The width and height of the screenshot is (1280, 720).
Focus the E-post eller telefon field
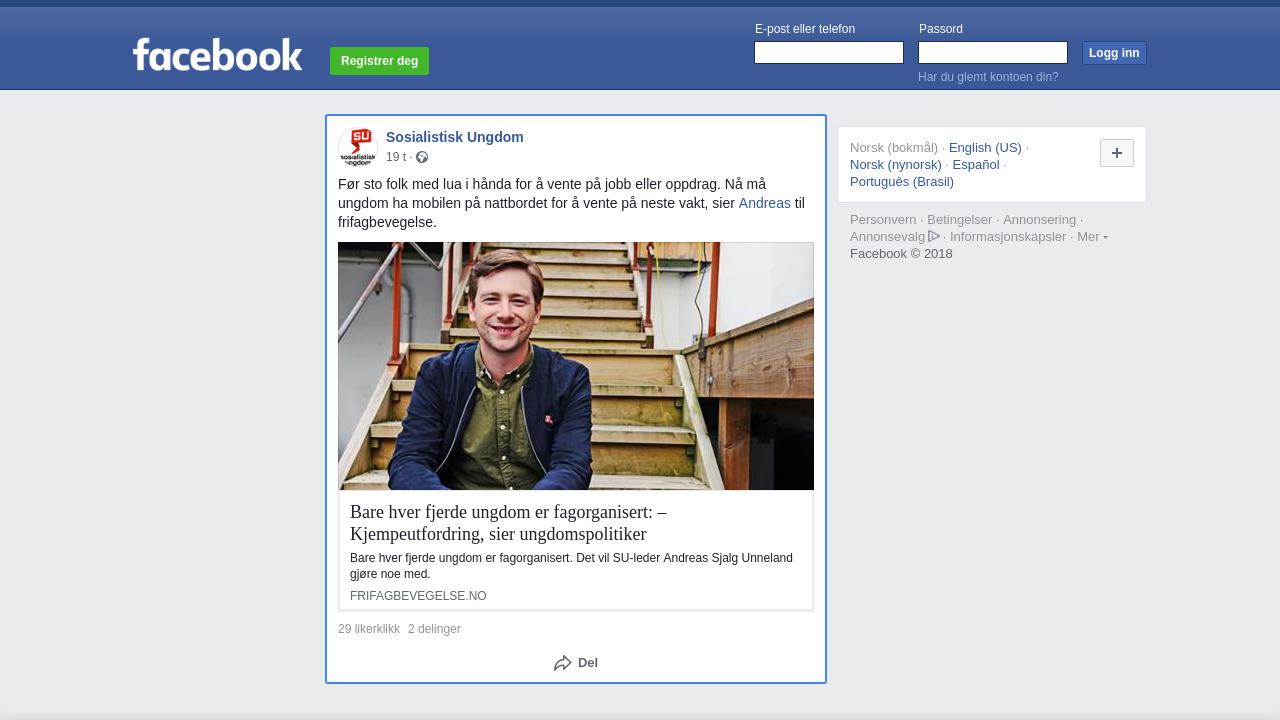tap(829, 53)
